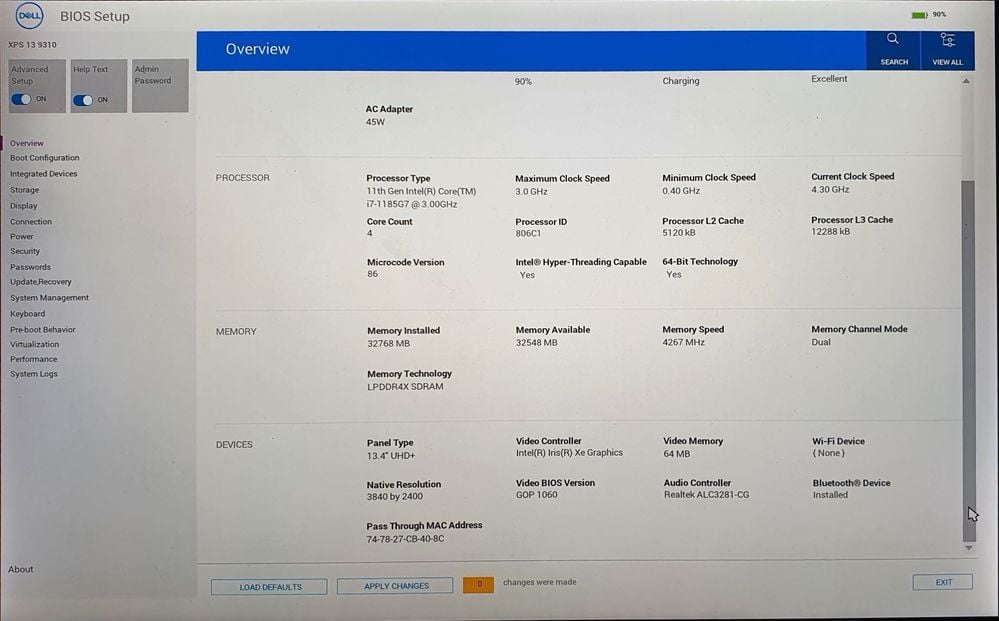Click the Panel Type 13.4" UHD+ value
Viewport: 999px width, 621px height.
(x=390, y=456)
